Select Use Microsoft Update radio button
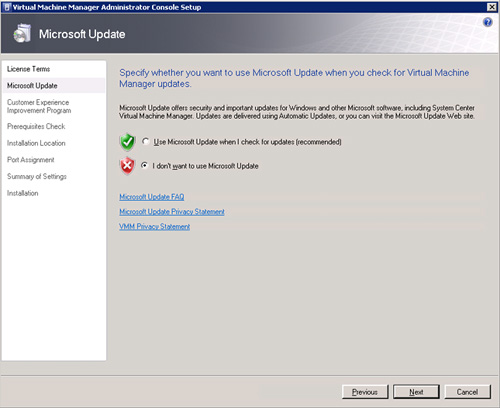Screen dimensions: 500x408 [145, 141]
